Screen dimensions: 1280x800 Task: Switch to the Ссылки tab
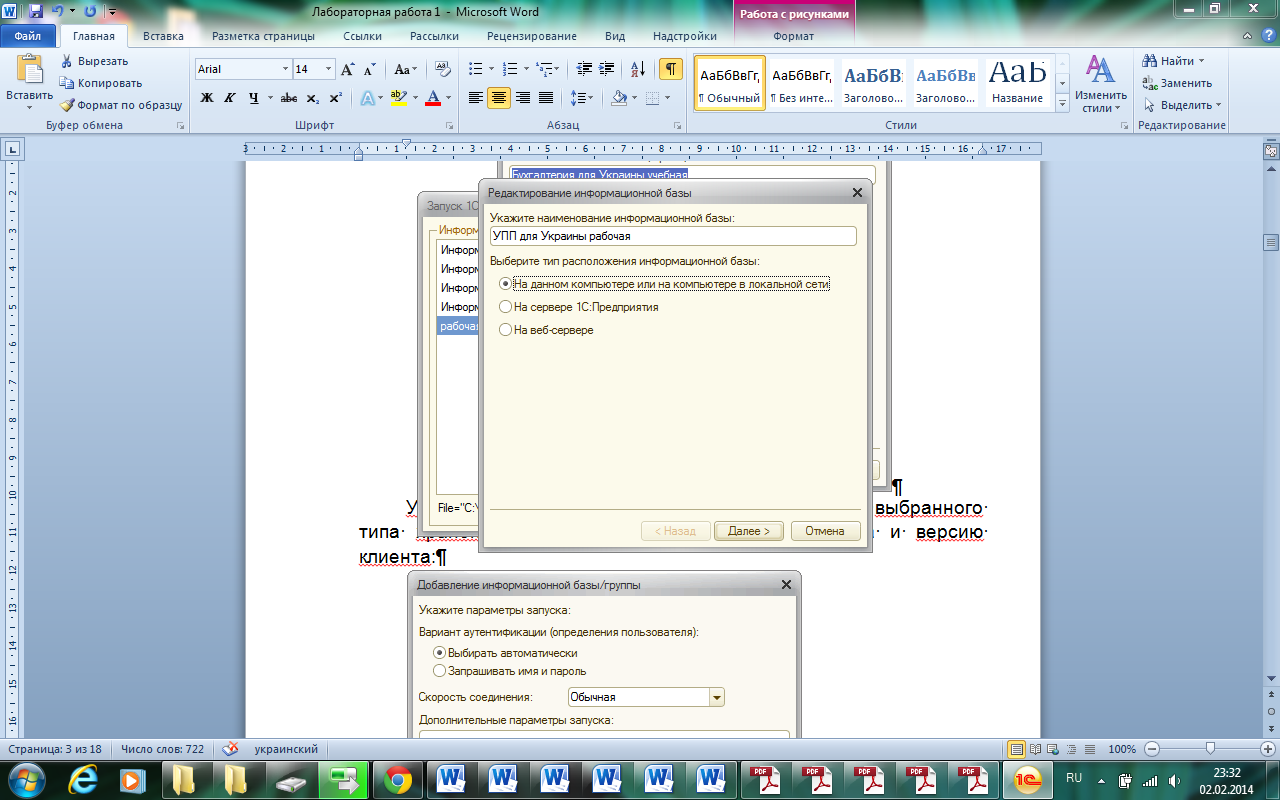click(x=362, y=36)
